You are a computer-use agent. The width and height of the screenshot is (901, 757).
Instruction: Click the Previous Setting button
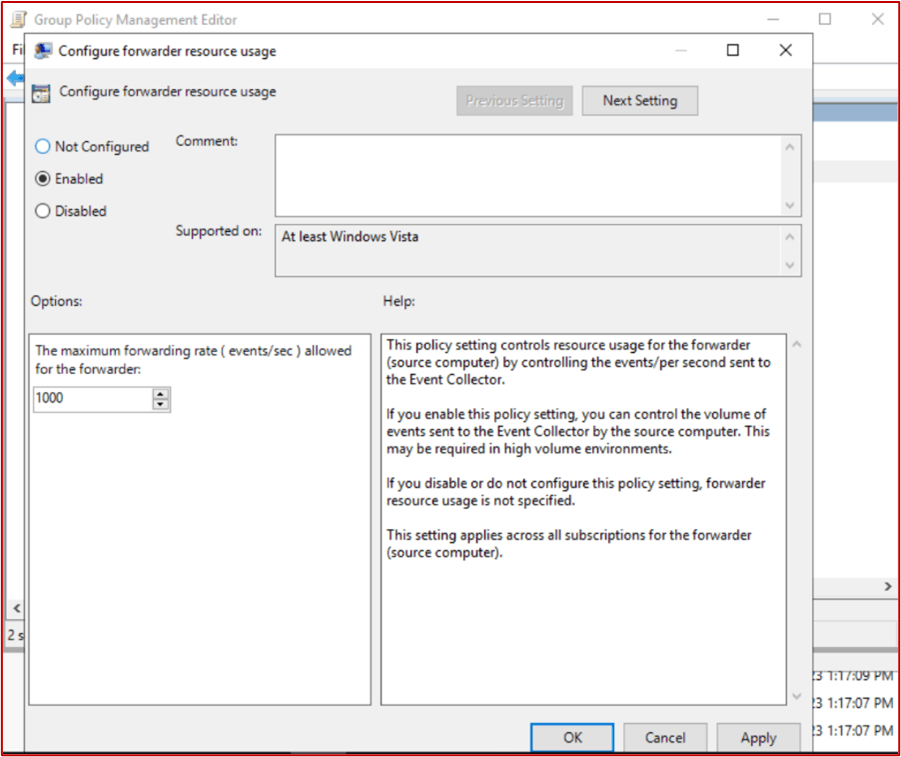(x=514, y=100)
